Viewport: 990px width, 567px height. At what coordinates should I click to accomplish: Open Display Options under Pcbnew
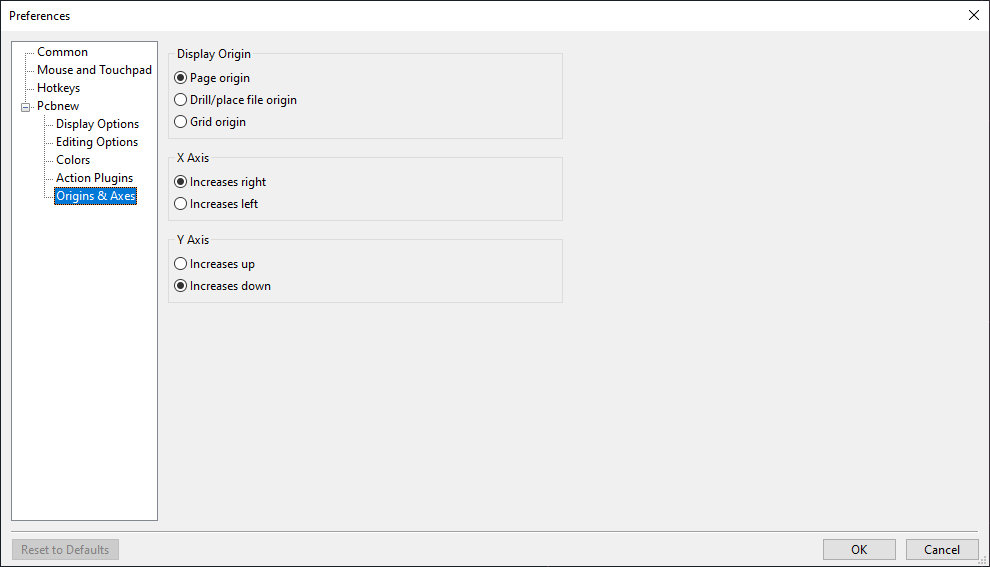click(97, 124)
